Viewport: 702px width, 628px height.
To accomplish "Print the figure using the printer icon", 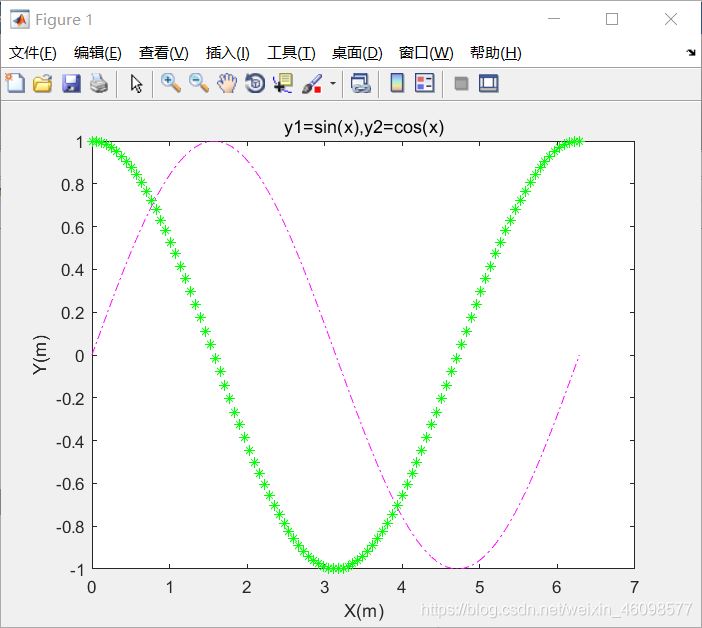I will pos(99,84).
